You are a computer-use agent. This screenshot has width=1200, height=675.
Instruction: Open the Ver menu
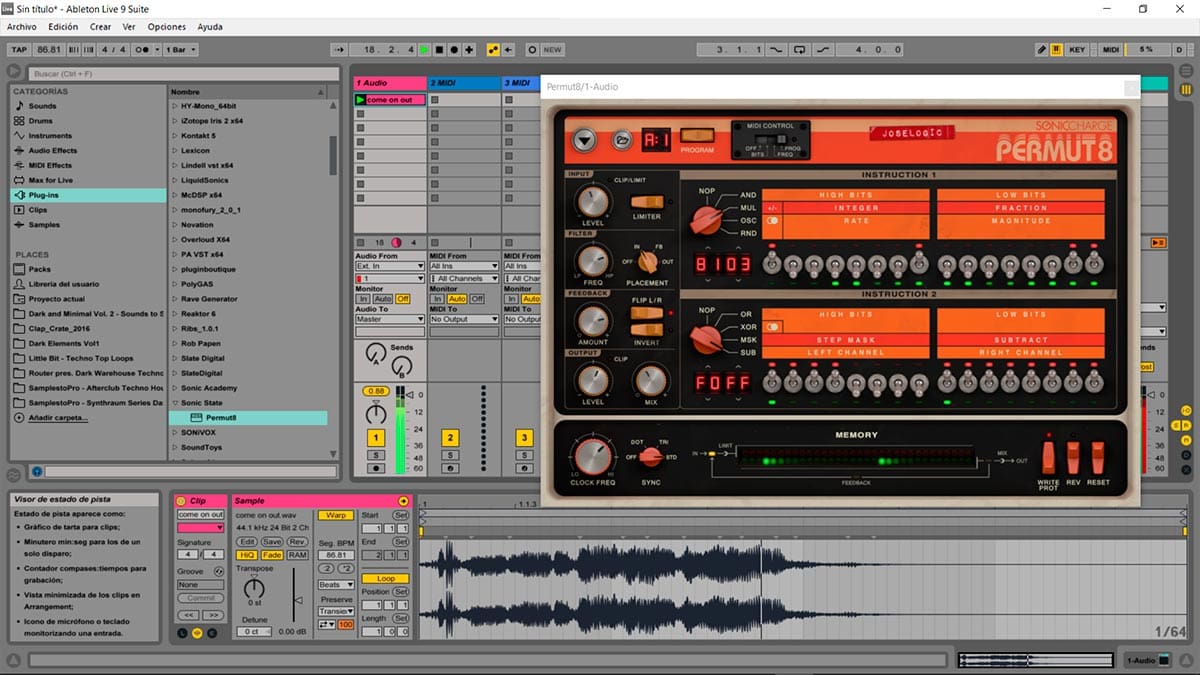129,27
